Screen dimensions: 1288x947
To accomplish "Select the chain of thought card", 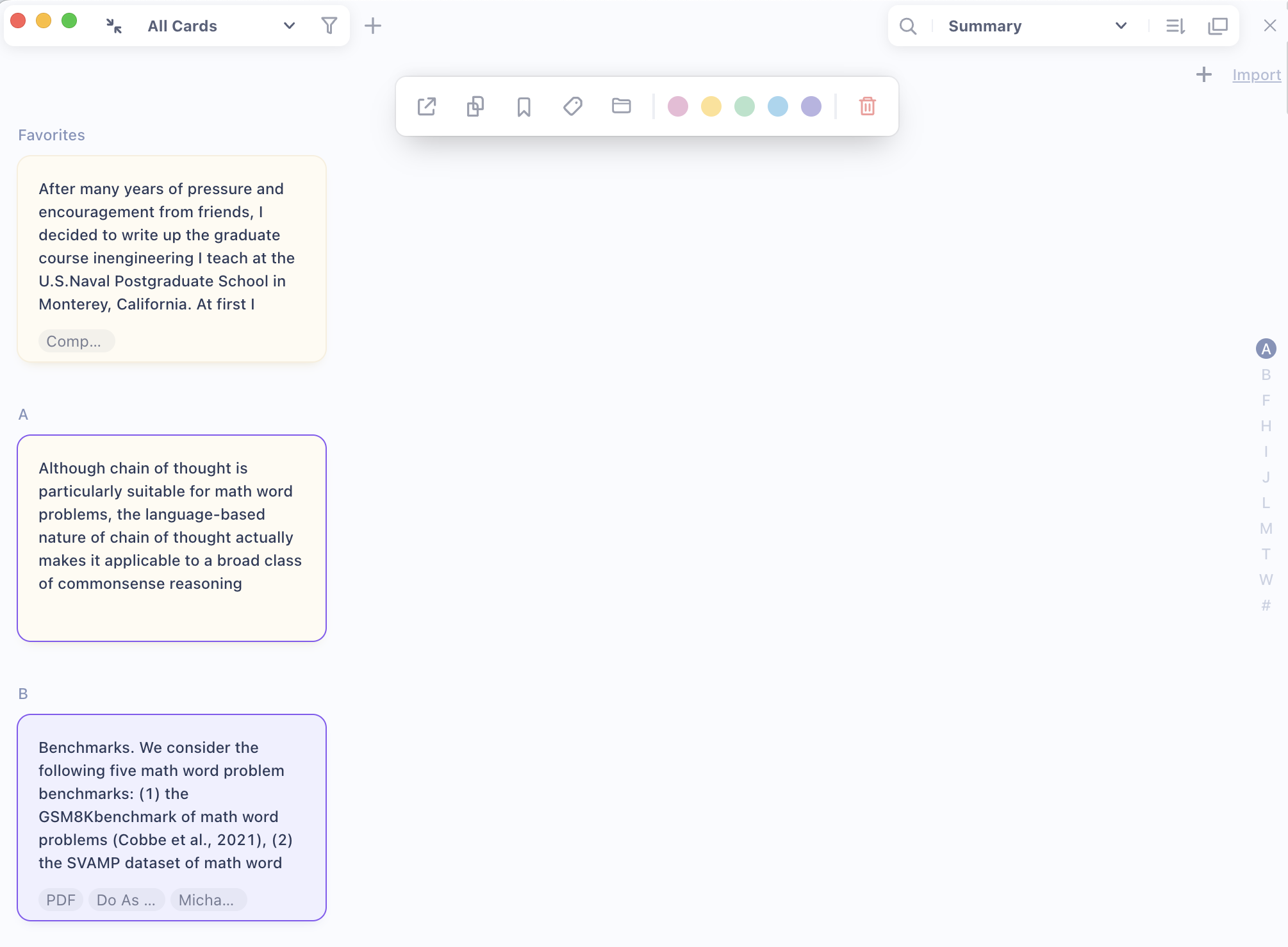I will tap(172, 538).
